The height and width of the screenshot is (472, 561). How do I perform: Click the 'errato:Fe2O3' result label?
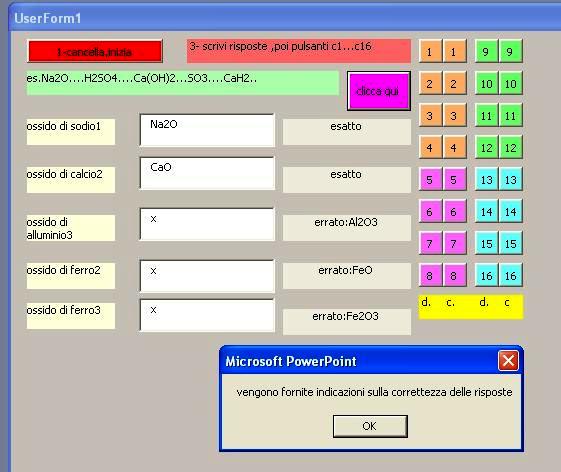(x=347, y=322)
